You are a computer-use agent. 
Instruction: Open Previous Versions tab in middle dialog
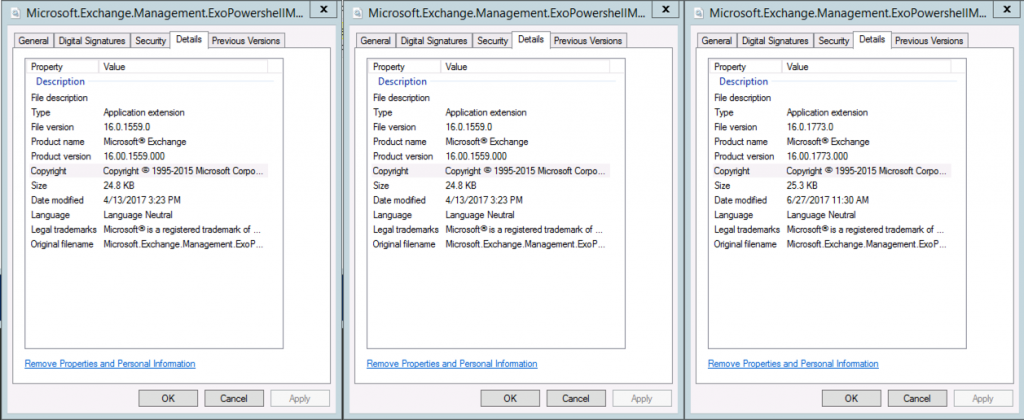pyautogui.click(x=588, y=40)
